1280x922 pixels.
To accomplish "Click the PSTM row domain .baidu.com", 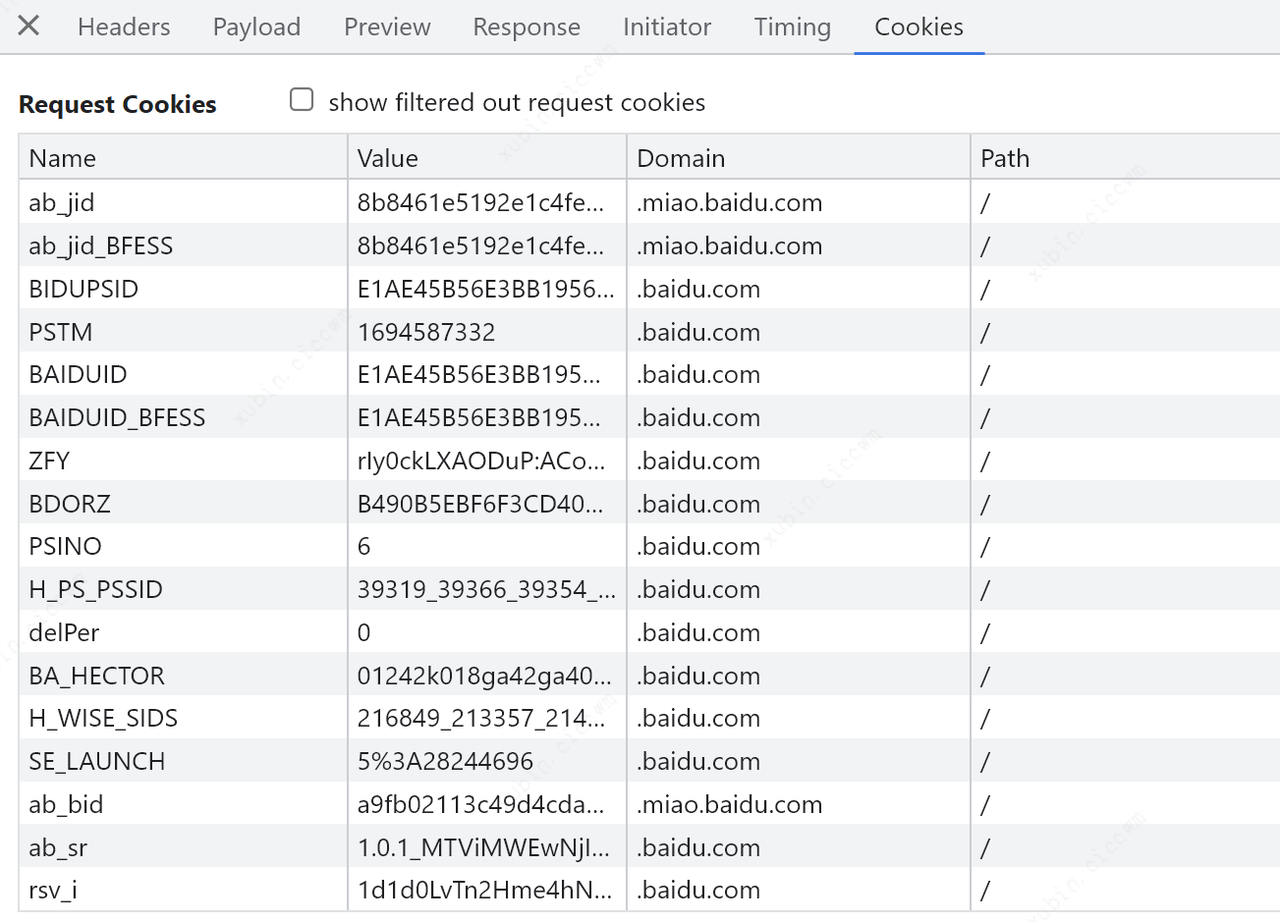I will click(698, 332).
